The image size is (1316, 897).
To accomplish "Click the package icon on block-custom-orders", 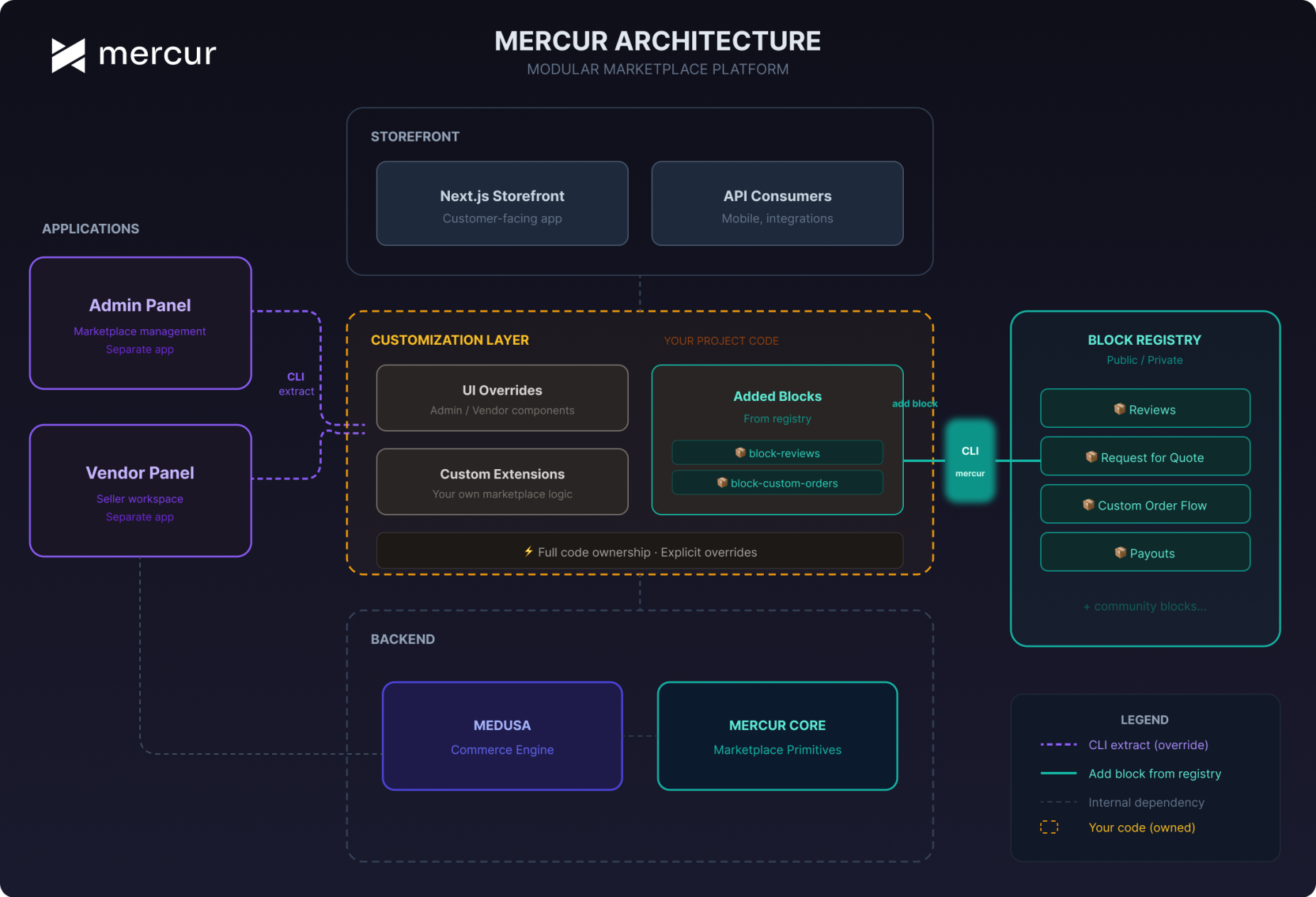I will click(x=721, y=483).
